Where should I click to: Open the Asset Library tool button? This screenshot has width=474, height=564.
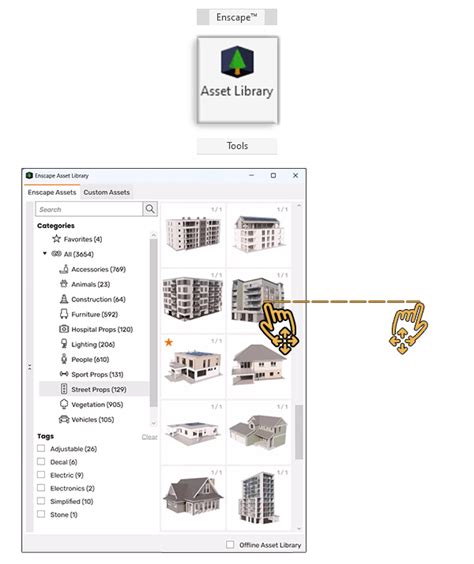(237, 80)
